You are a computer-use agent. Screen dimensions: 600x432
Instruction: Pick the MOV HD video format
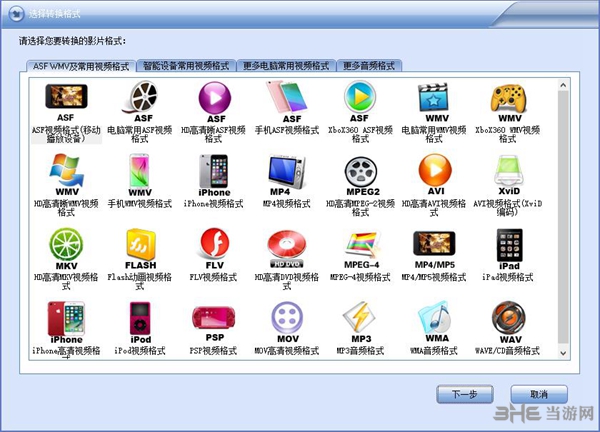coord(287,328)
